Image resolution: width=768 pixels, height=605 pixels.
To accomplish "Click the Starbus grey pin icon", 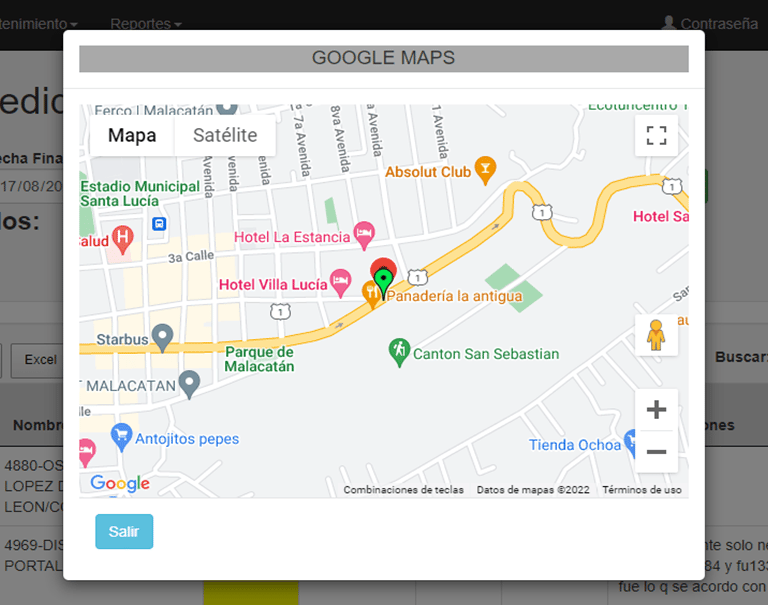I will click(162, 338).
